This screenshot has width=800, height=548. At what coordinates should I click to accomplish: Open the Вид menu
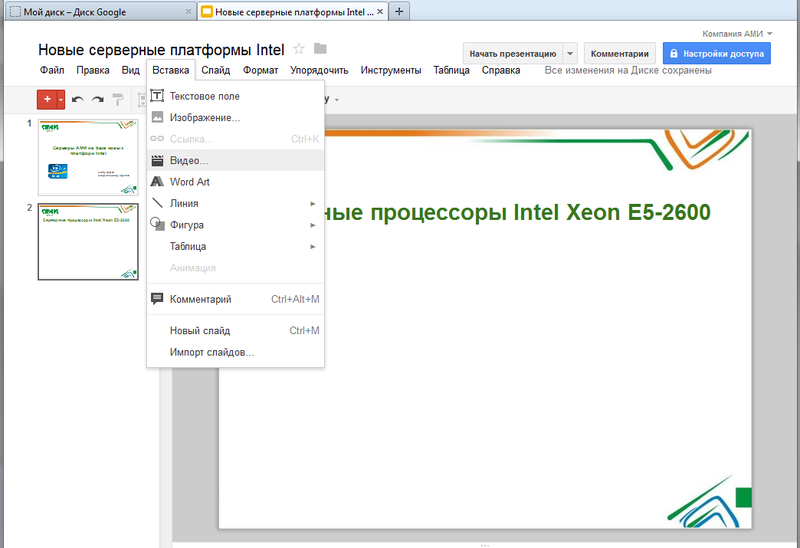[x=131, y=70]
